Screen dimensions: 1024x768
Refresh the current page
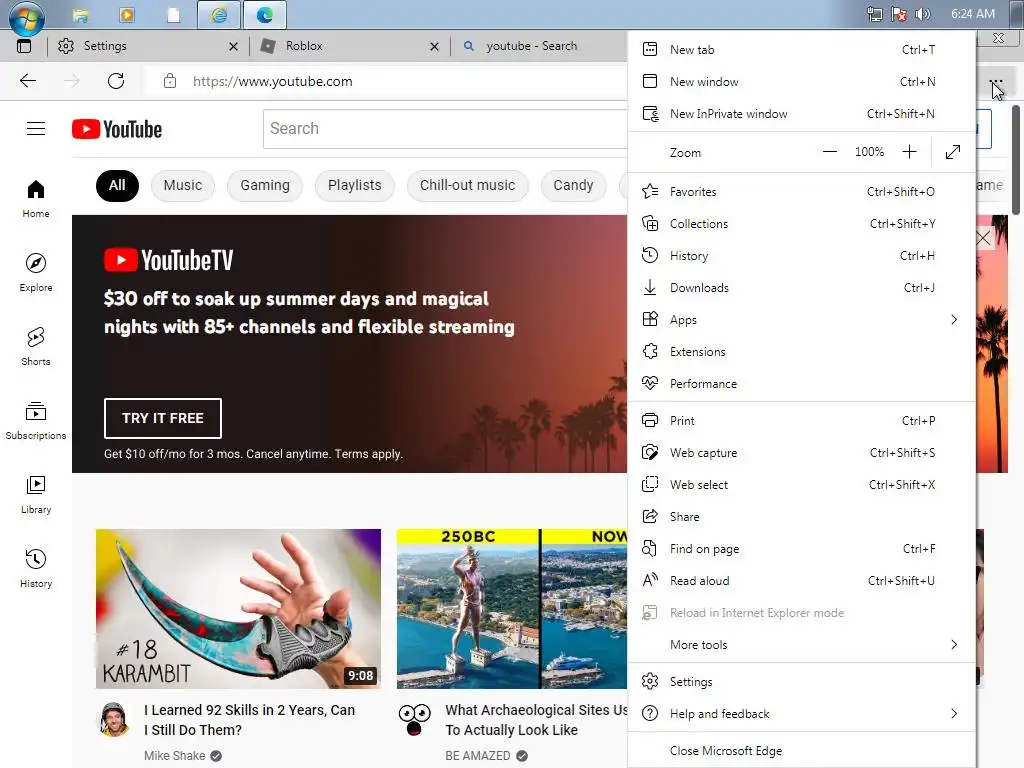click(116, 81)
